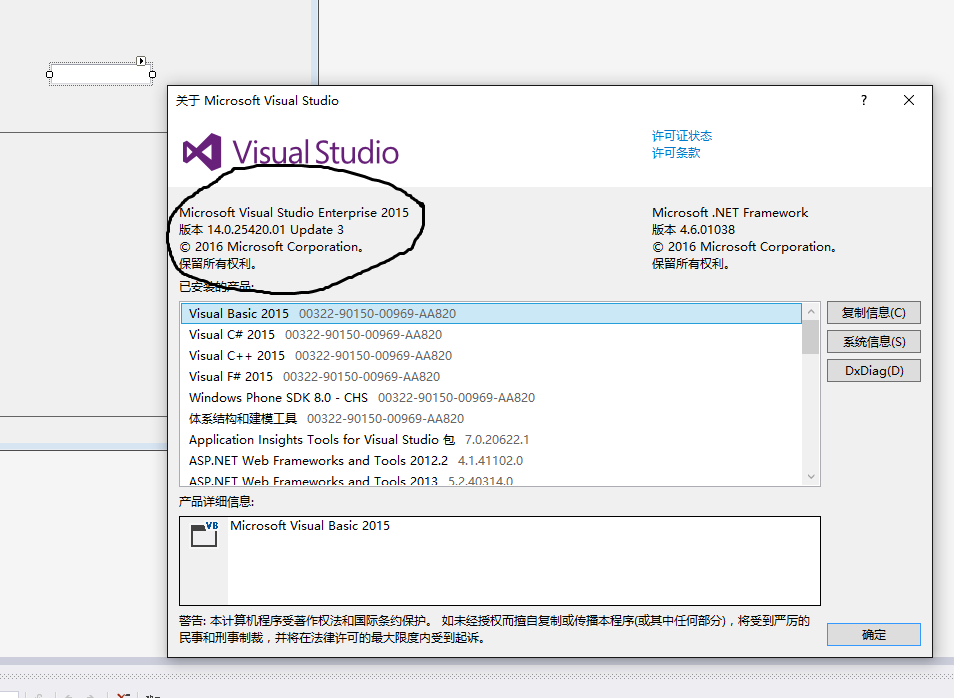Open the 许可证状态 link
This screenshot has height=698, width=954.
(x=681, y=136)
